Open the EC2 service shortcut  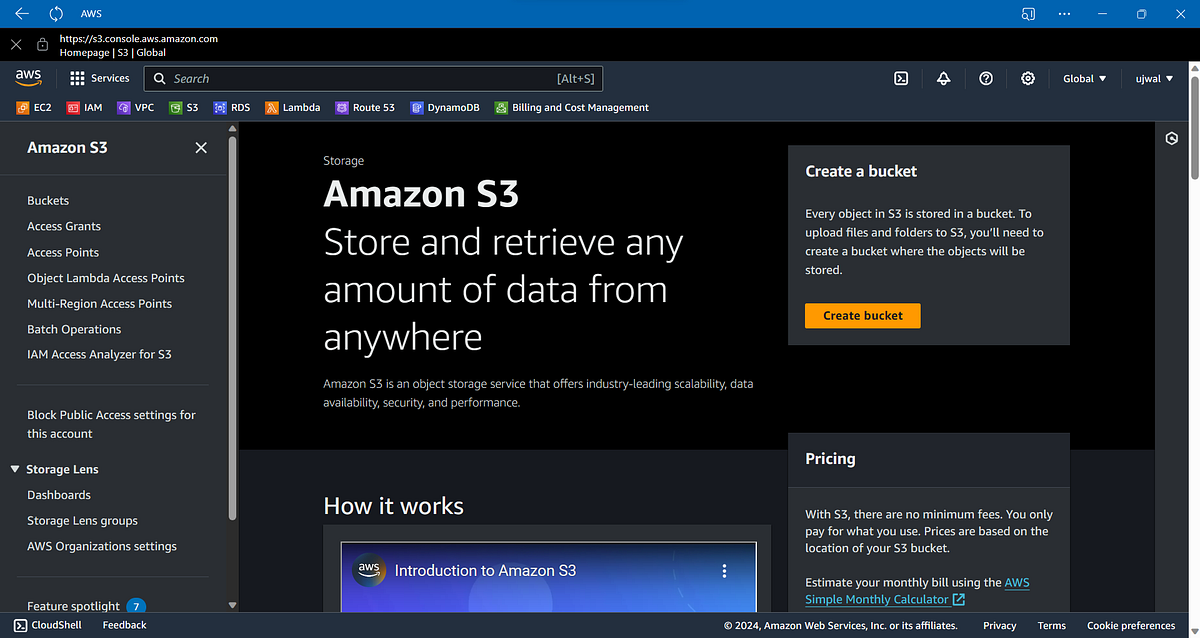click(33, 107)
